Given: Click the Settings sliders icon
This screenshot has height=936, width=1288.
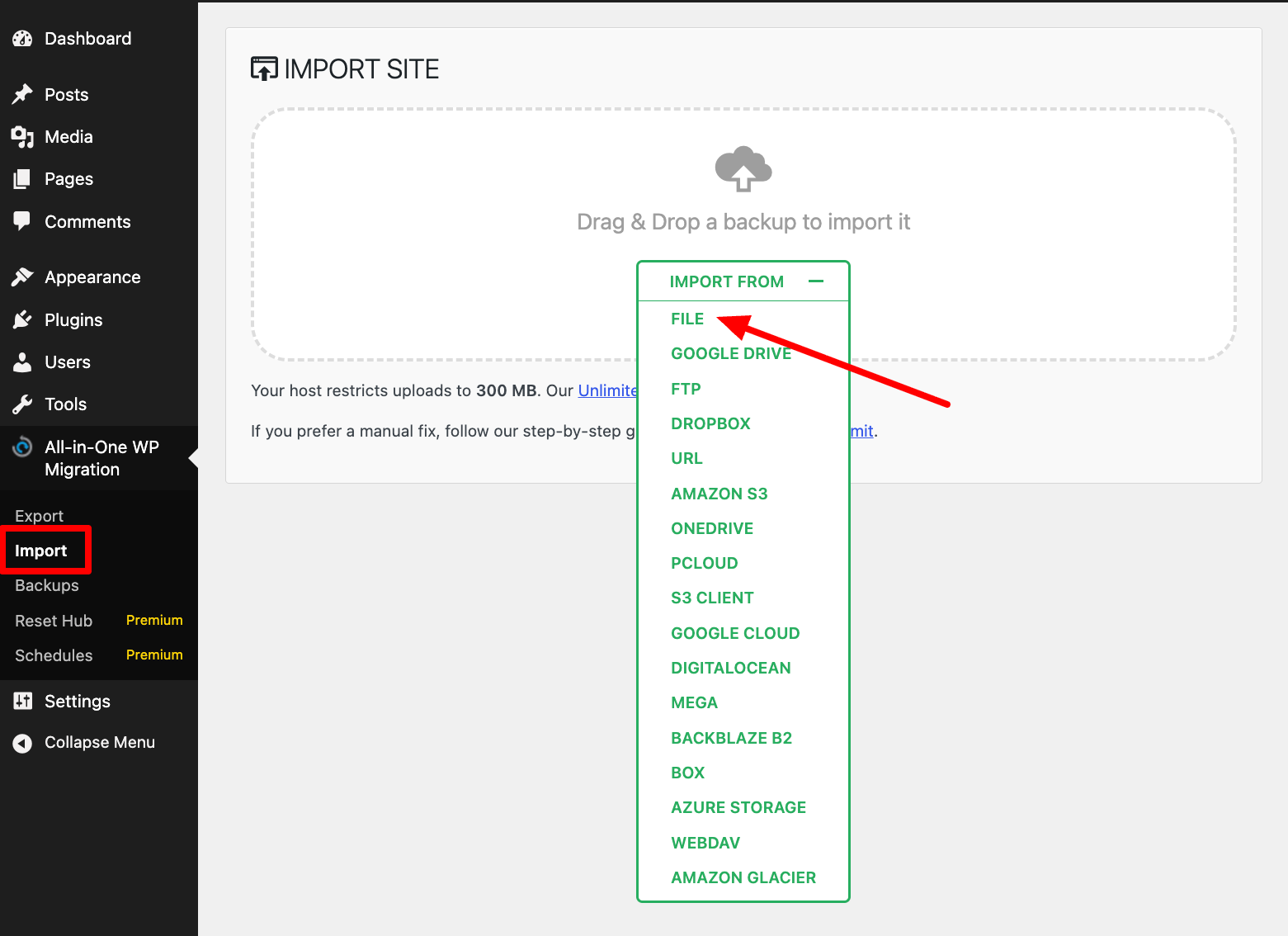Looking at the screenshot, I should tap(22, 701).
